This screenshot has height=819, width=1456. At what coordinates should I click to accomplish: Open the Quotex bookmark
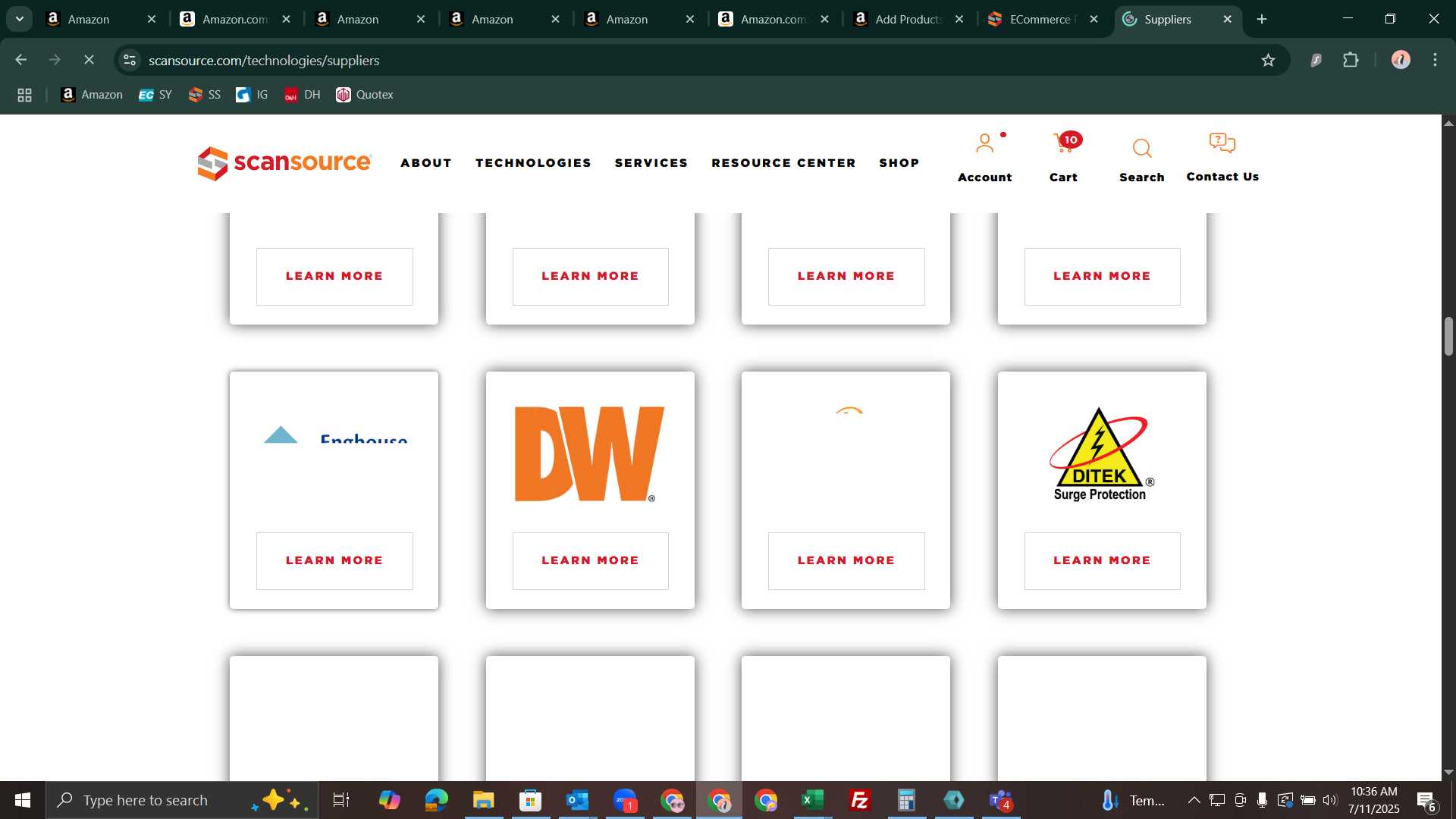point(365,95)
